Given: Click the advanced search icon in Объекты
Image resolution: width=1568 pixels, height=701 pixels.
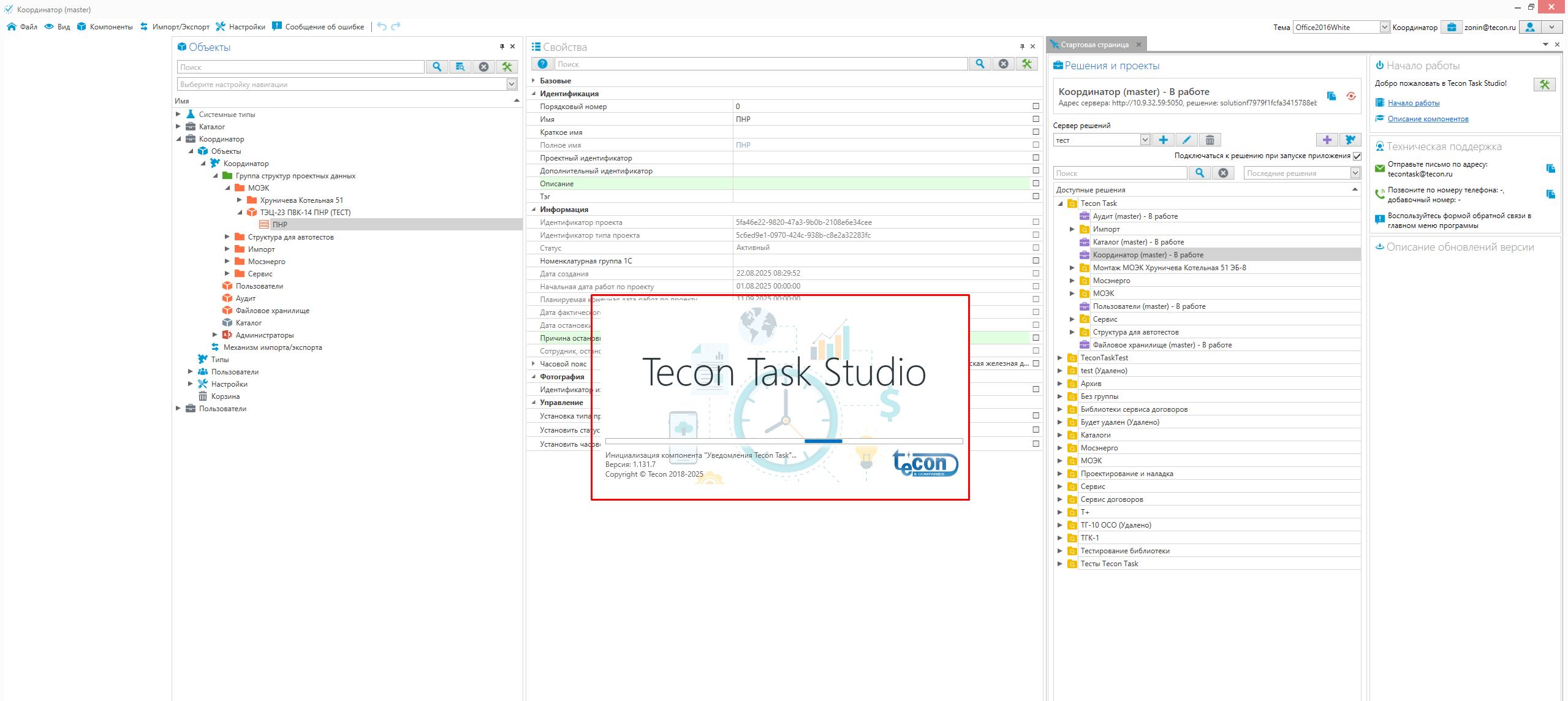Looking at the screenshot, I should [460, 67].
